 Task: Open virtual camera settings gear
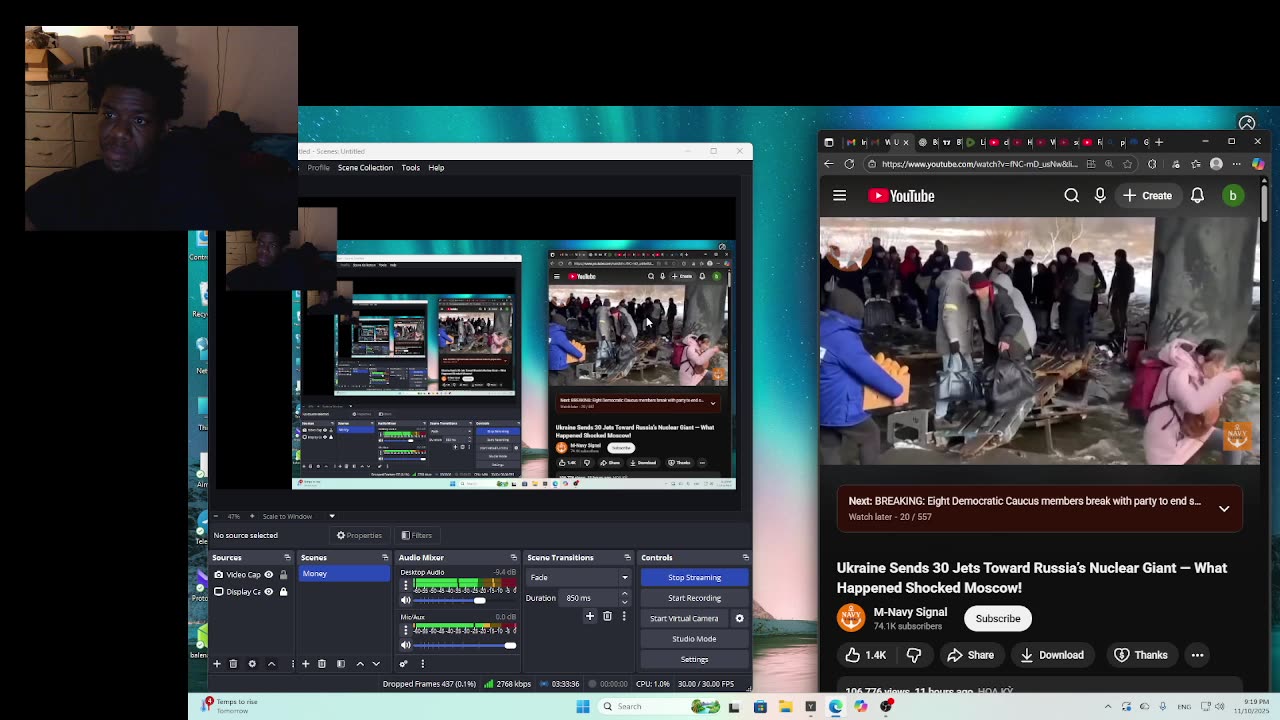739,618
